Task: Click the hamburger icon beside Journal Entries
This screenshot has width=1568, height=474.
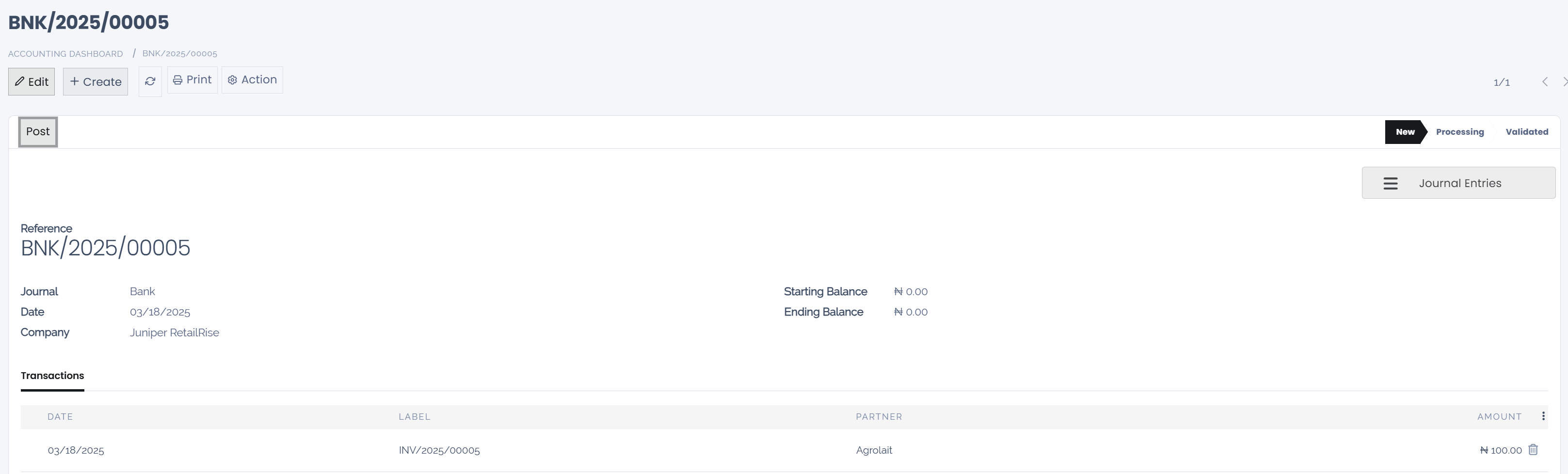Action: tap(1391, 183)
